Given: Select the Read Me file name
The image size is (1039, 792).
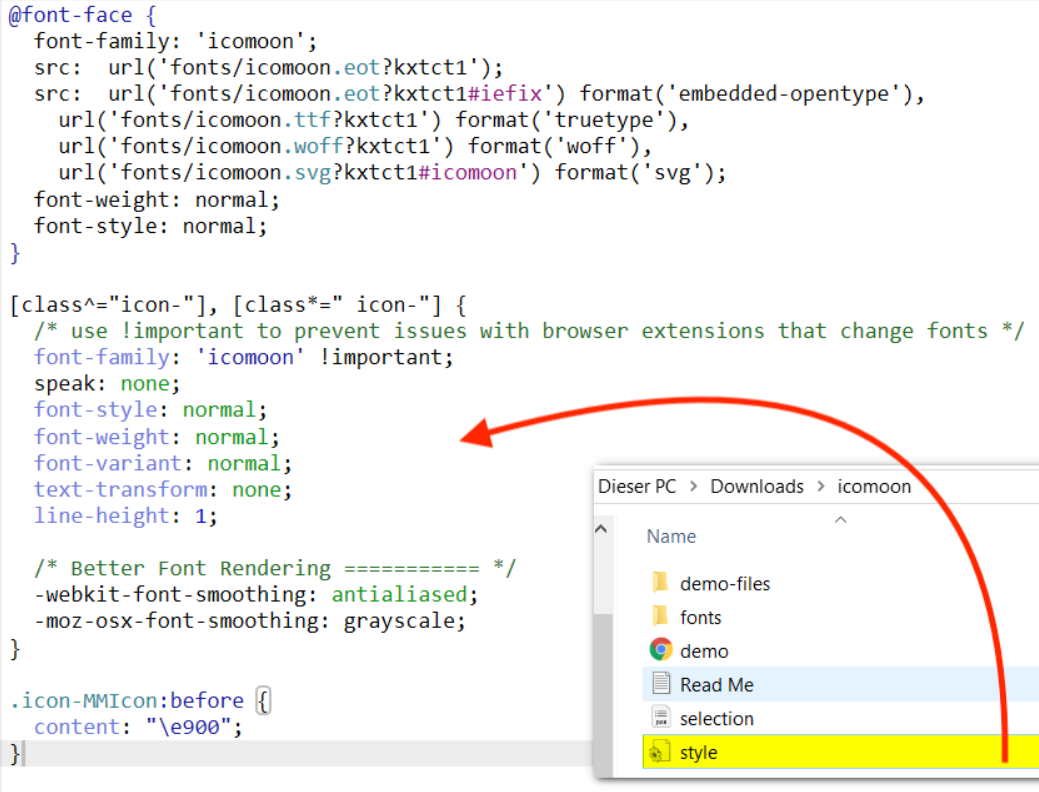Looking at the screenshot, I should [x=716, y=685].
